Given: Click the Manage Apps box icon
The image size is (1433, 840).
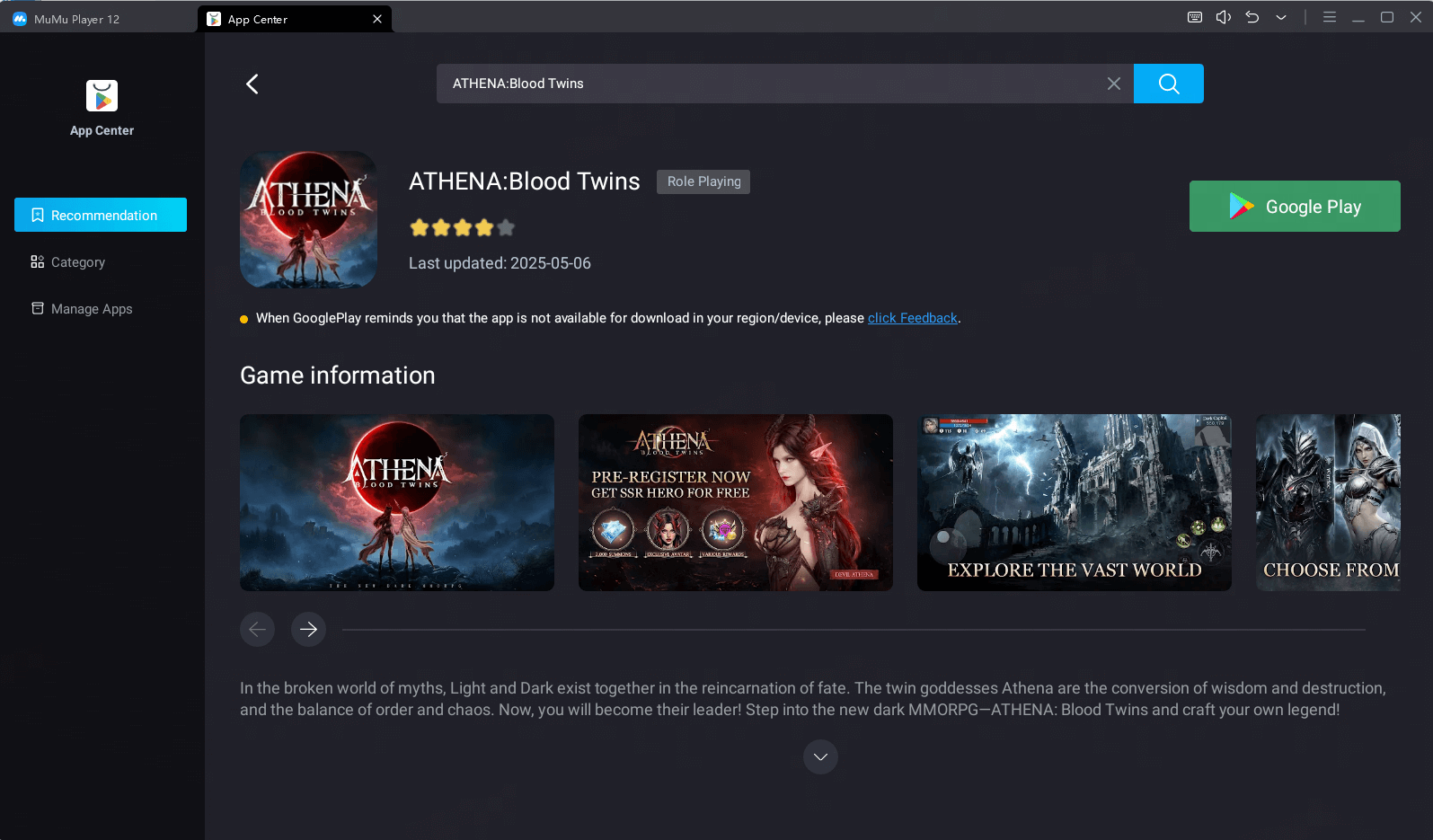Looking at the screenshot, I should 38,308.
